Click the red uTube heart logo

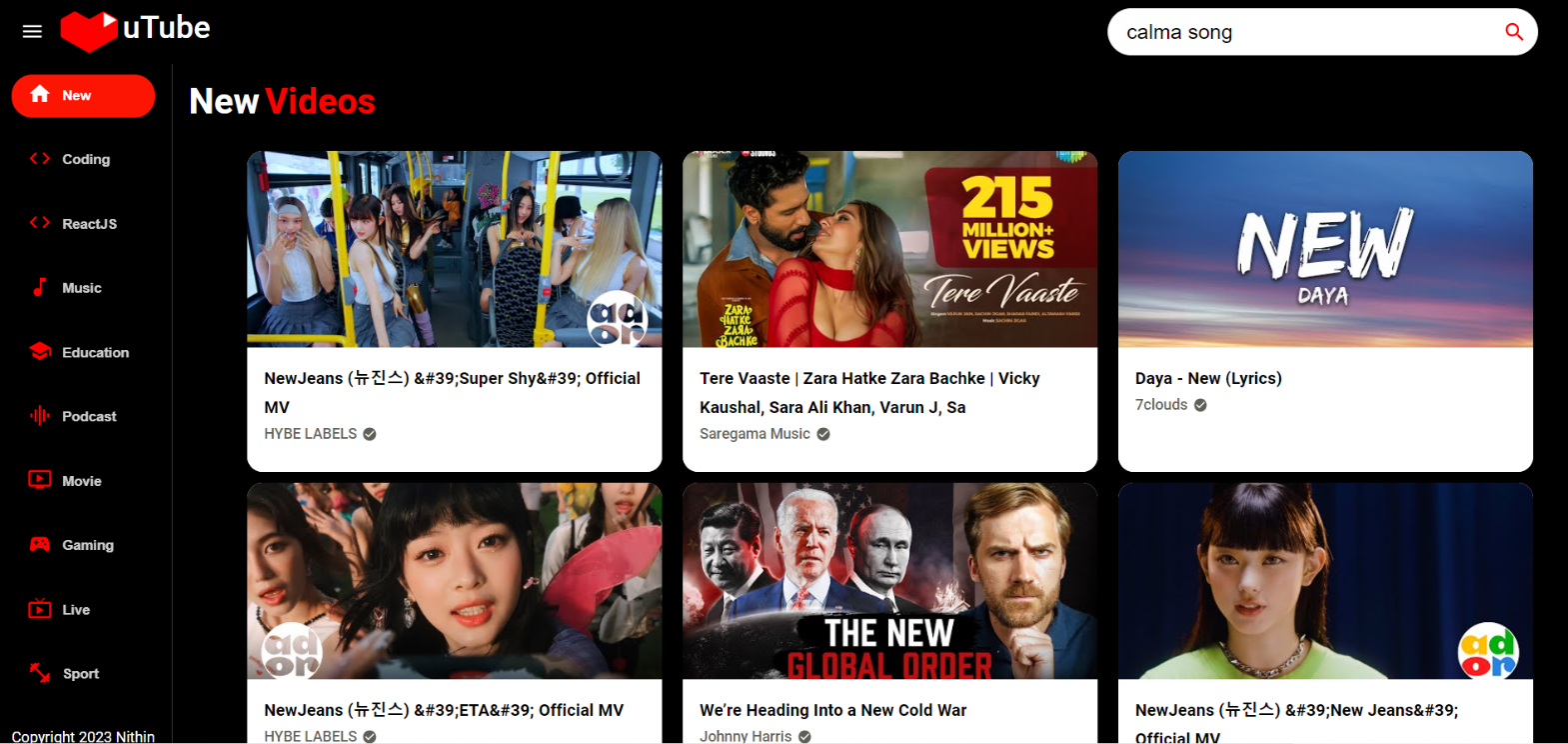(x=88, y=31)
